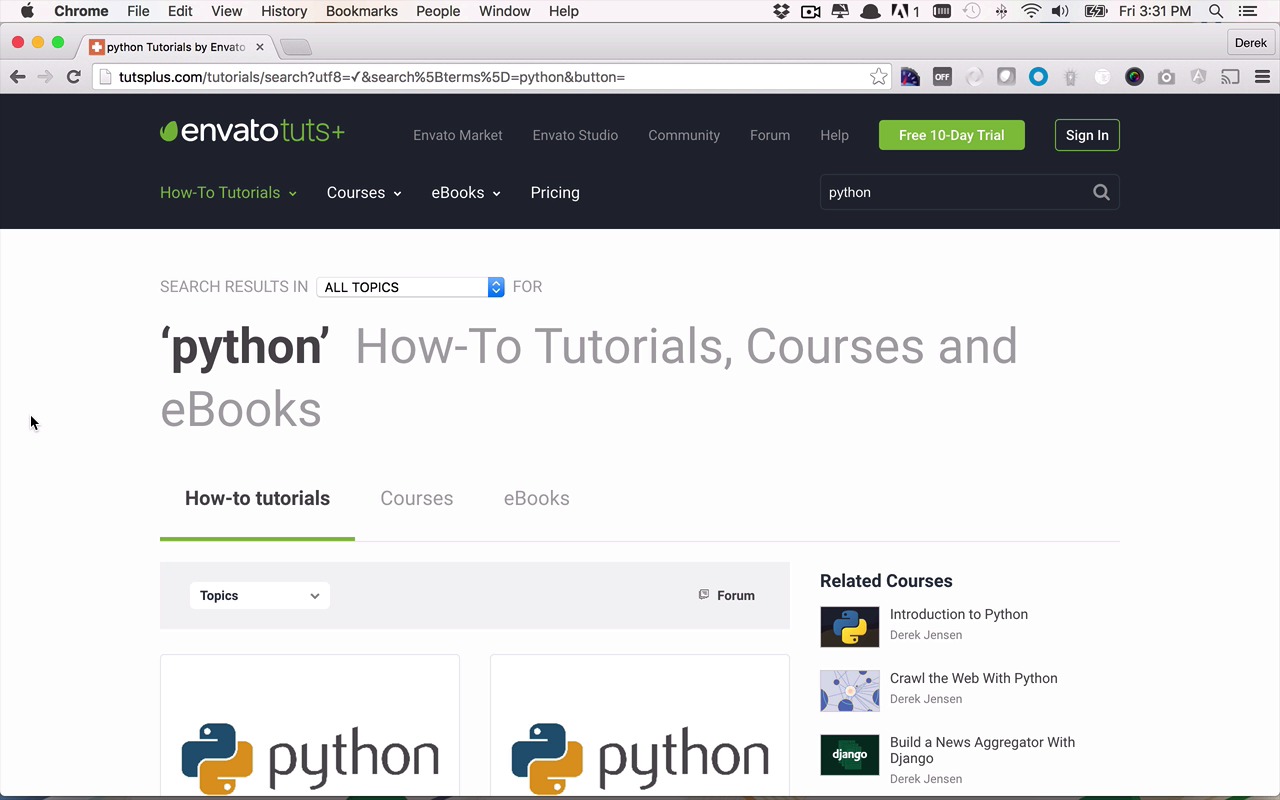Open the Envato Studio link

pos(575,135)
